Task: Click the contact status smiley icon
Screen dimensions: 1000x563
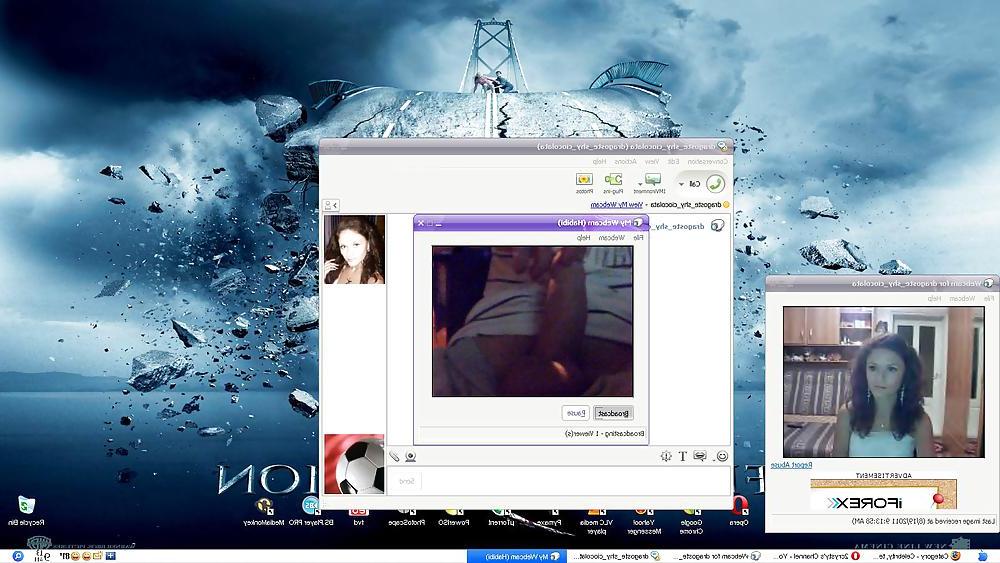Action: (726, 205)
